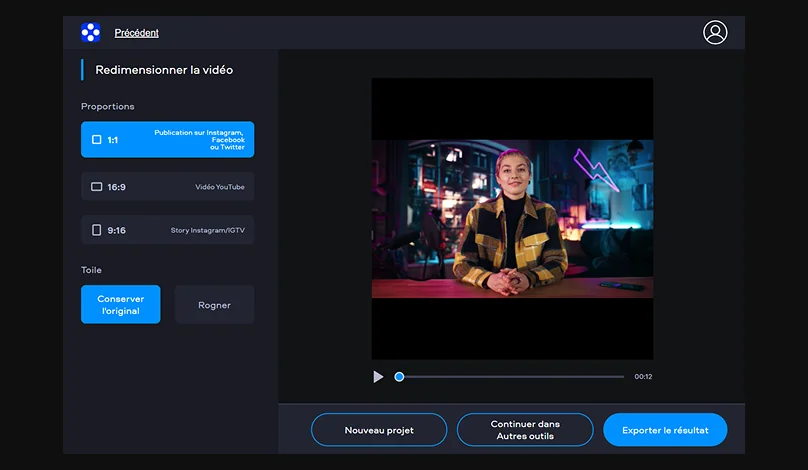Click the middle of the video progress track

(x=511, y=377)
